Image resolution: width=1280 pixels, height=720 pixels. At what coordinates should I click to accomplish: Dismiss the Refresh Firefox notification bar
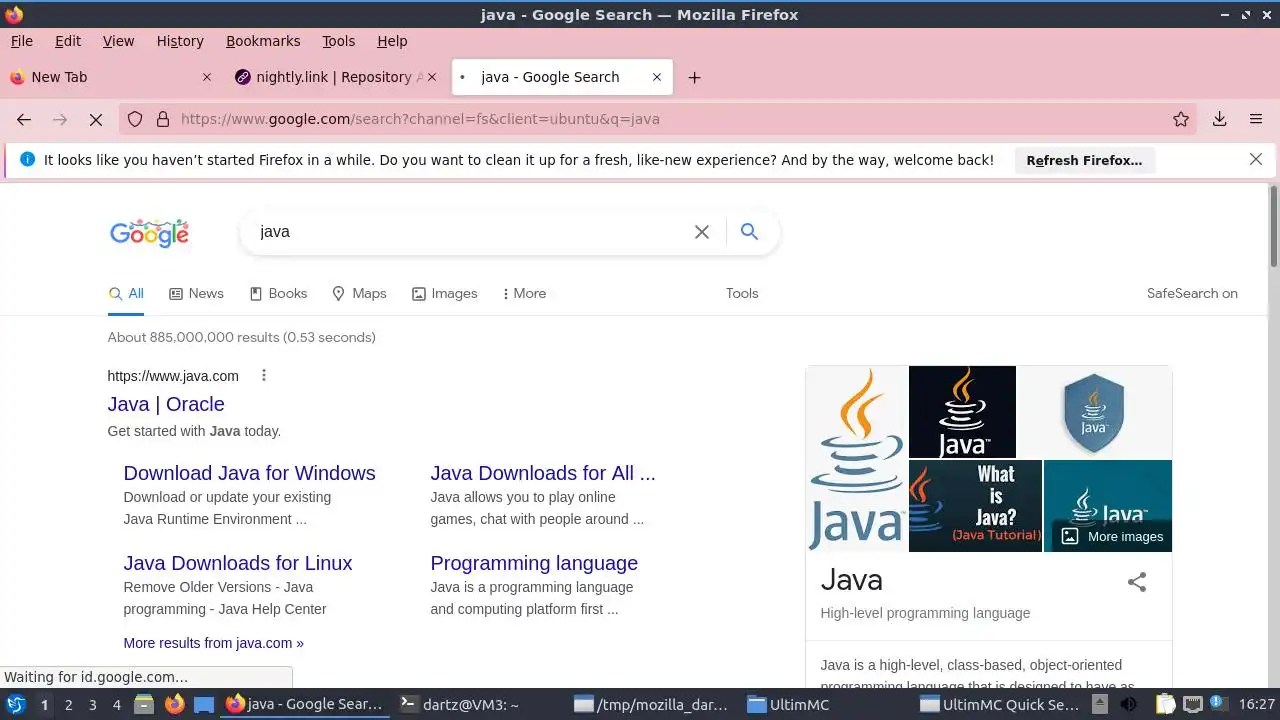[1256, 159]
